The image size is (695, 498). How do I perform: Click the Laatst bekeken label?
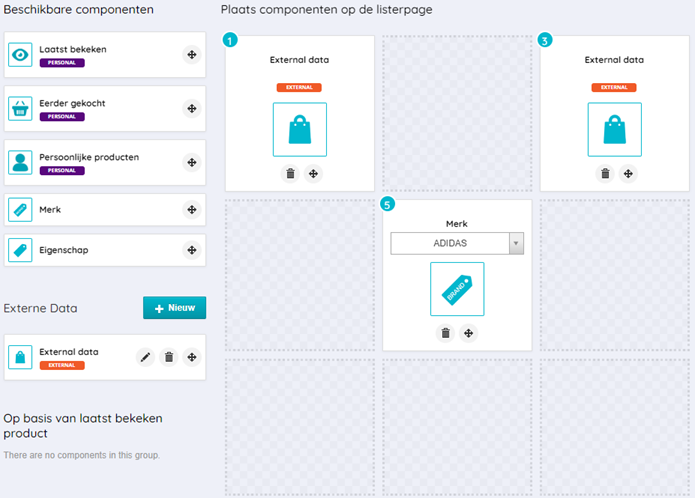click(x=73, y=49)
